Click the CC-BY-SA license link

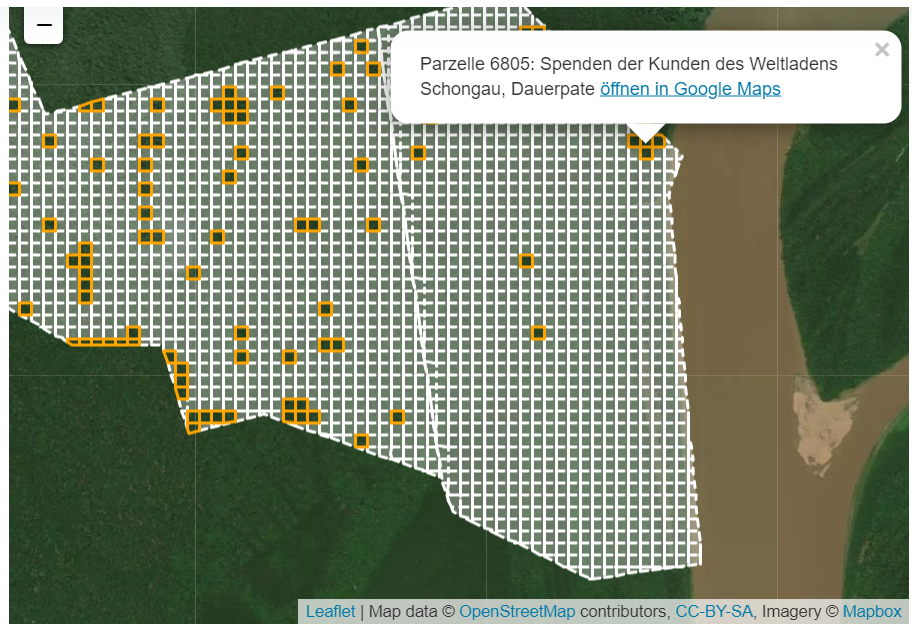tap(714, 611)
